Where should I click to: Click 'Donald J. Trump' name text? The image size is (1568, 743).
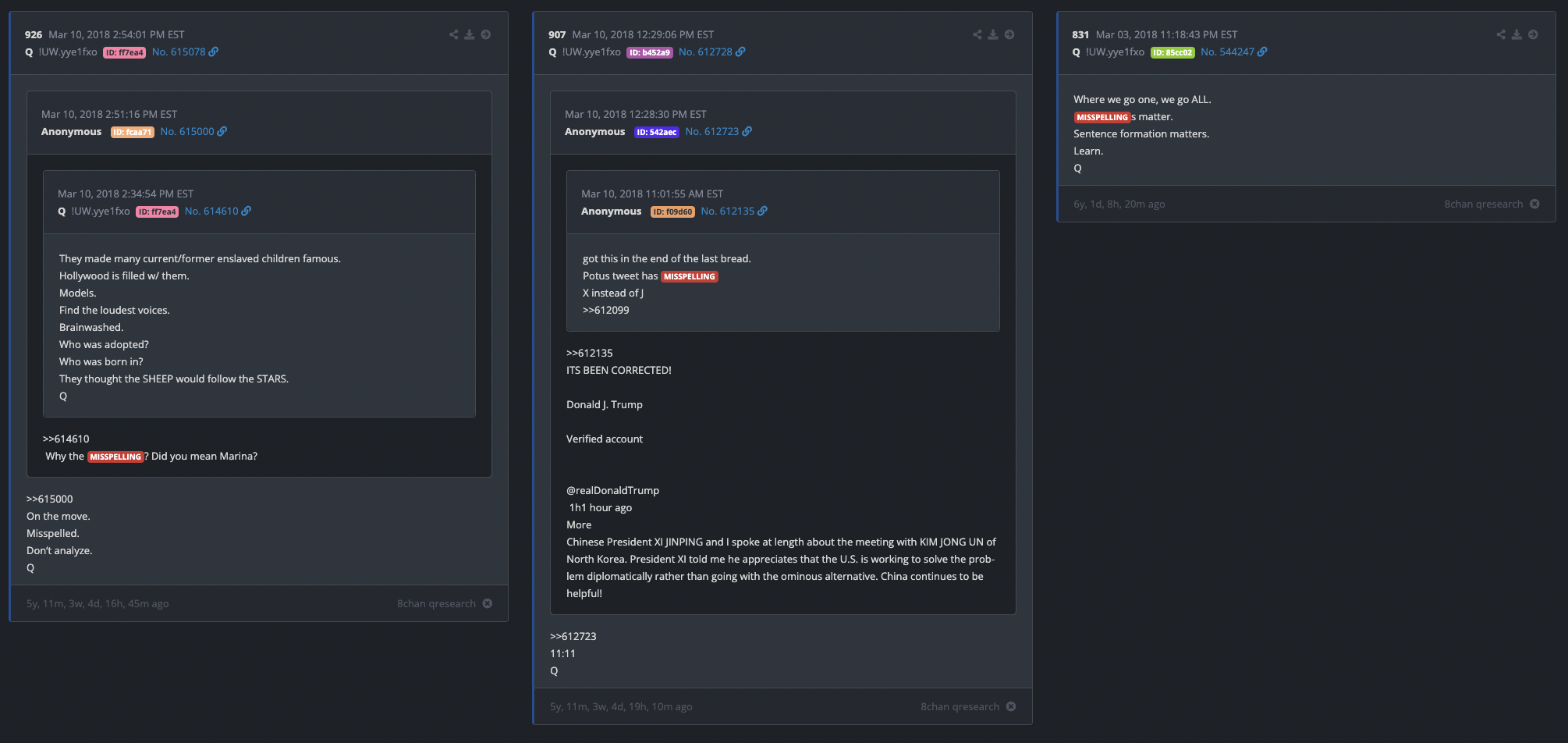tap(605, 404)
